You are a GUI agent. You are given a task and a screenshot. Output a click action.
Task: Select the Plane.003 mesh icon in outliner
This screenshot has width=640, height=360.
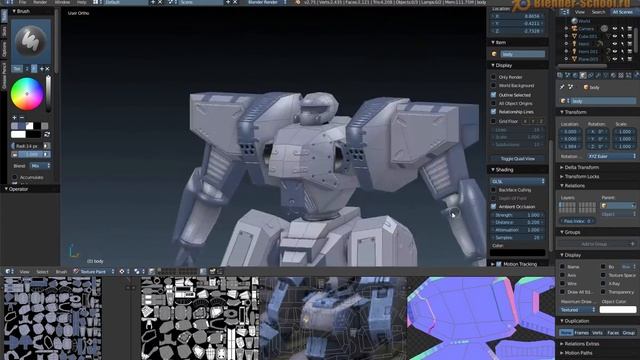pyautogui.click(x=574, y=59)
